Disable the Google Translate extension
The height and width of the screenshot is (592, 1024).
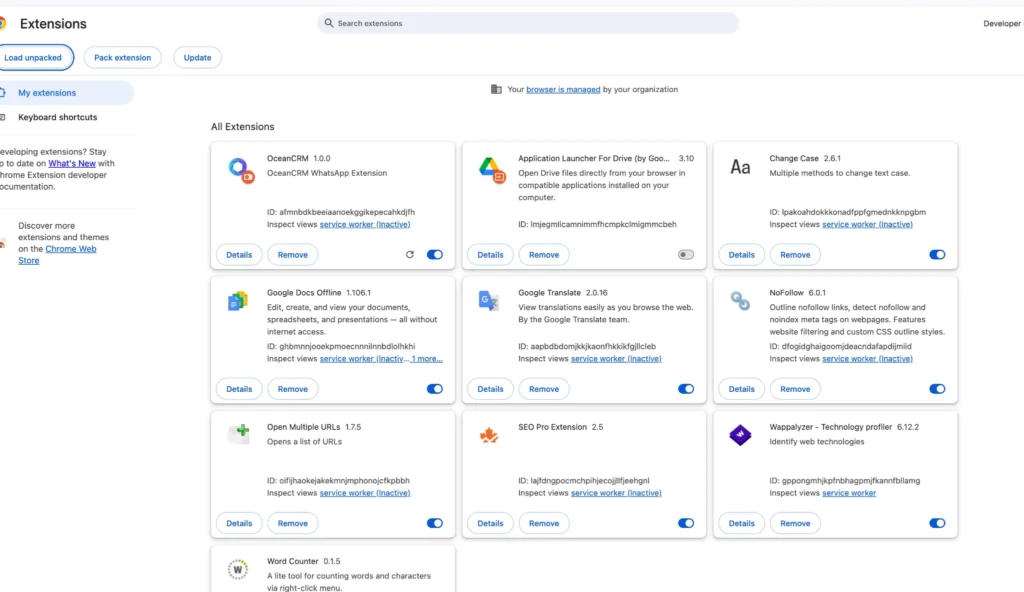[x=686, y=389]
